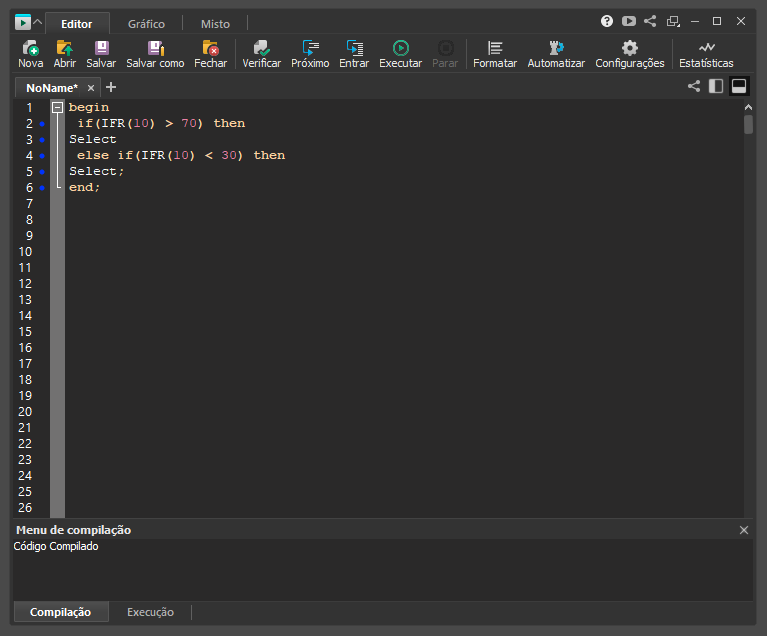
Task: Click the 'end;' line of code
Action: tap(84, 187)
